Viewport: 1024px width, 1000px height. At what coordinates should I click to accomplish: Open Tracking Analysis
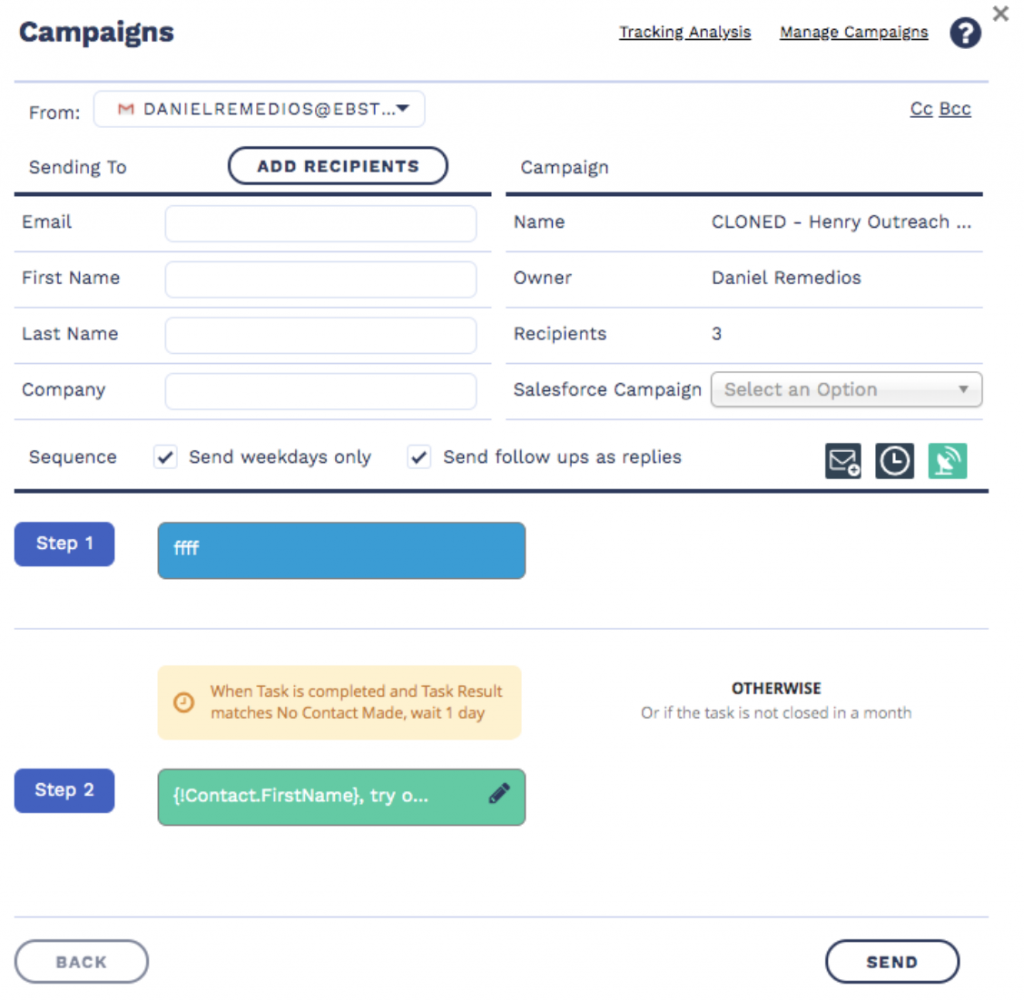[x=684, y=32]
